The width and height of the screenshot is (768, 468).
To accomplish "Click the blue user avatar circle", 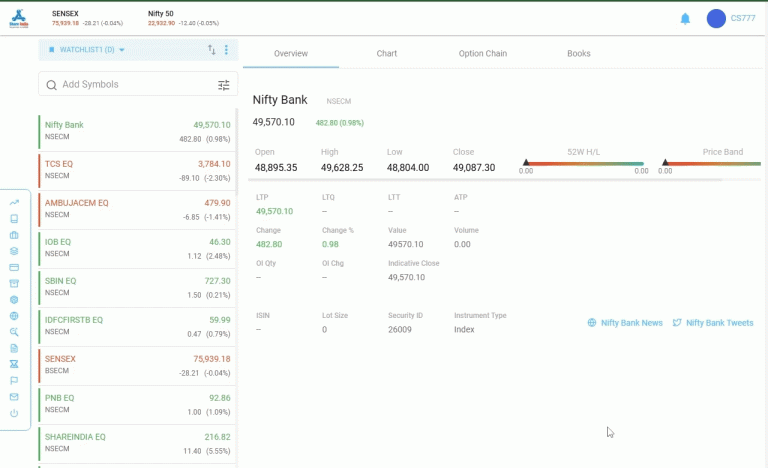I will (x=716, y=19).
